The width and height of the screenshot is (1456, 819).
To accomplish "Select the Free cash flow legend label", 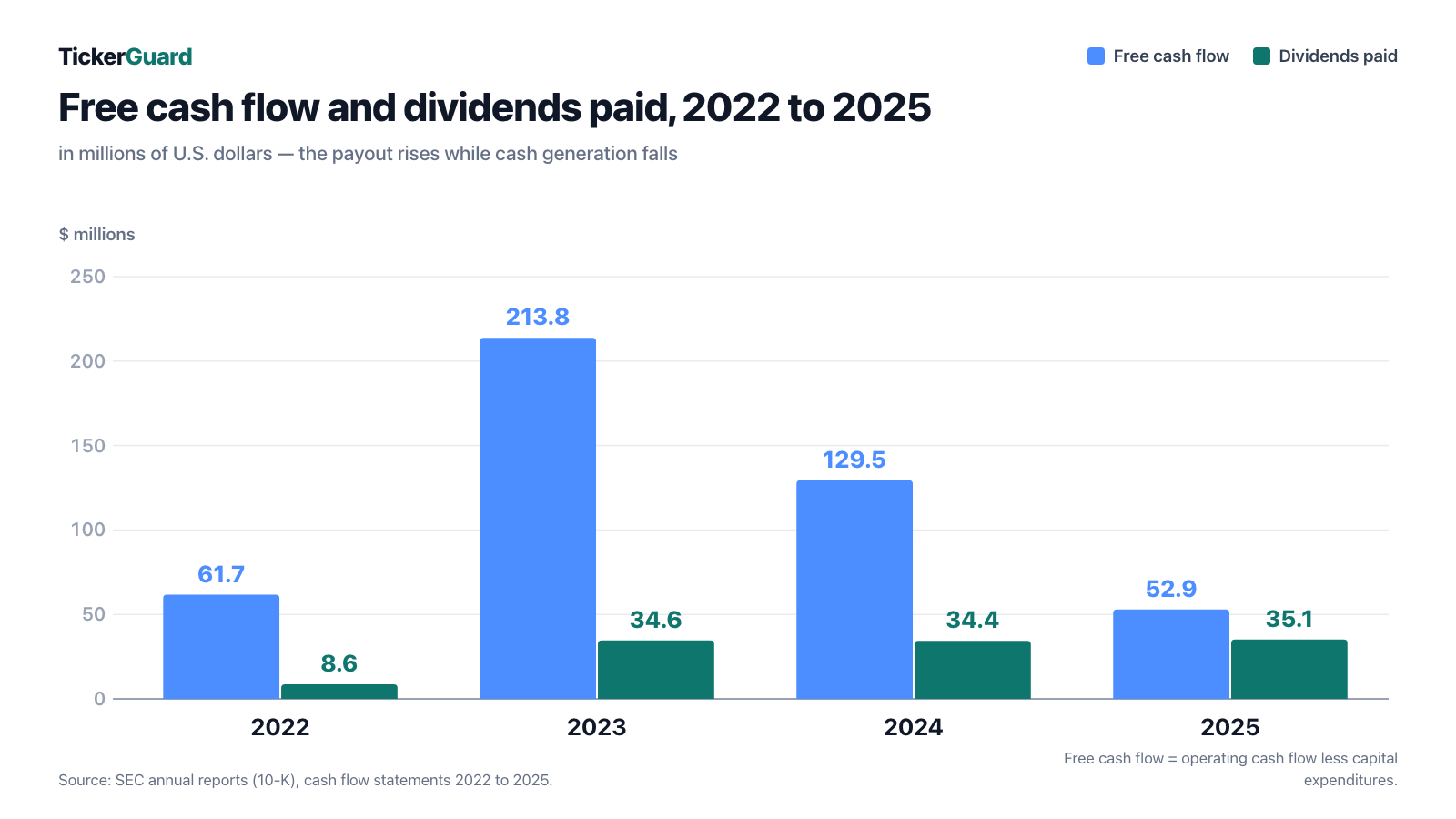I will pos(1171,56).
